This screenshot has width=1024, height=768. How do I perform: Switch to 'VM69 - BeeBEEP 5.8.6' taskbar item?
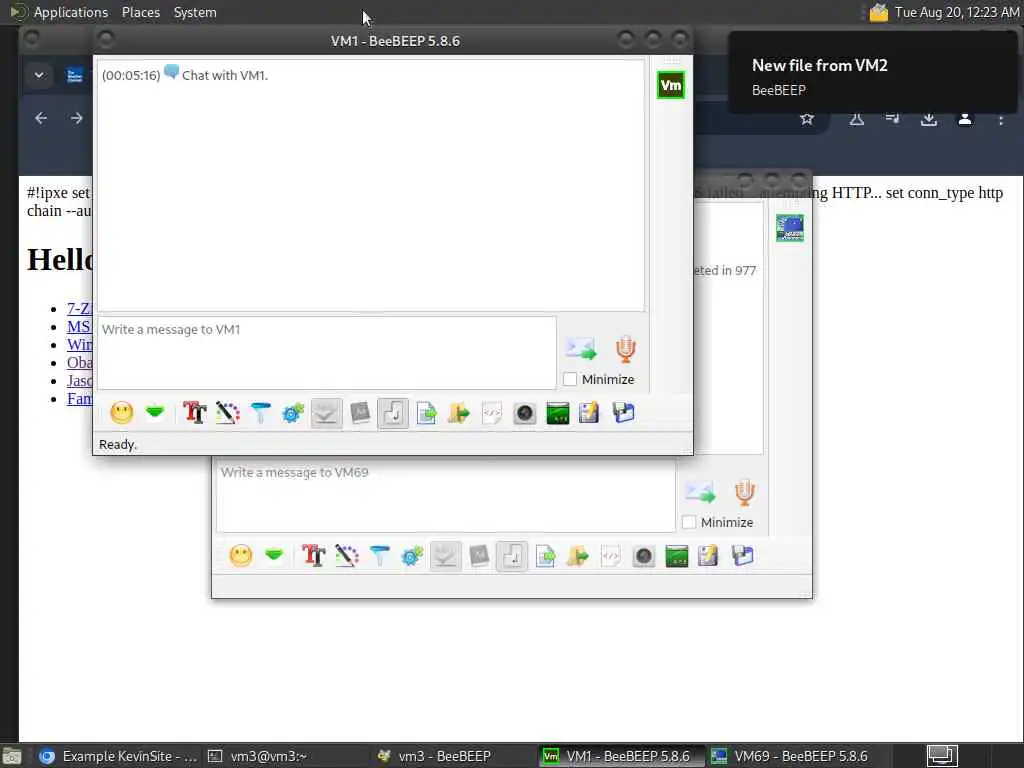coord(789,756)
